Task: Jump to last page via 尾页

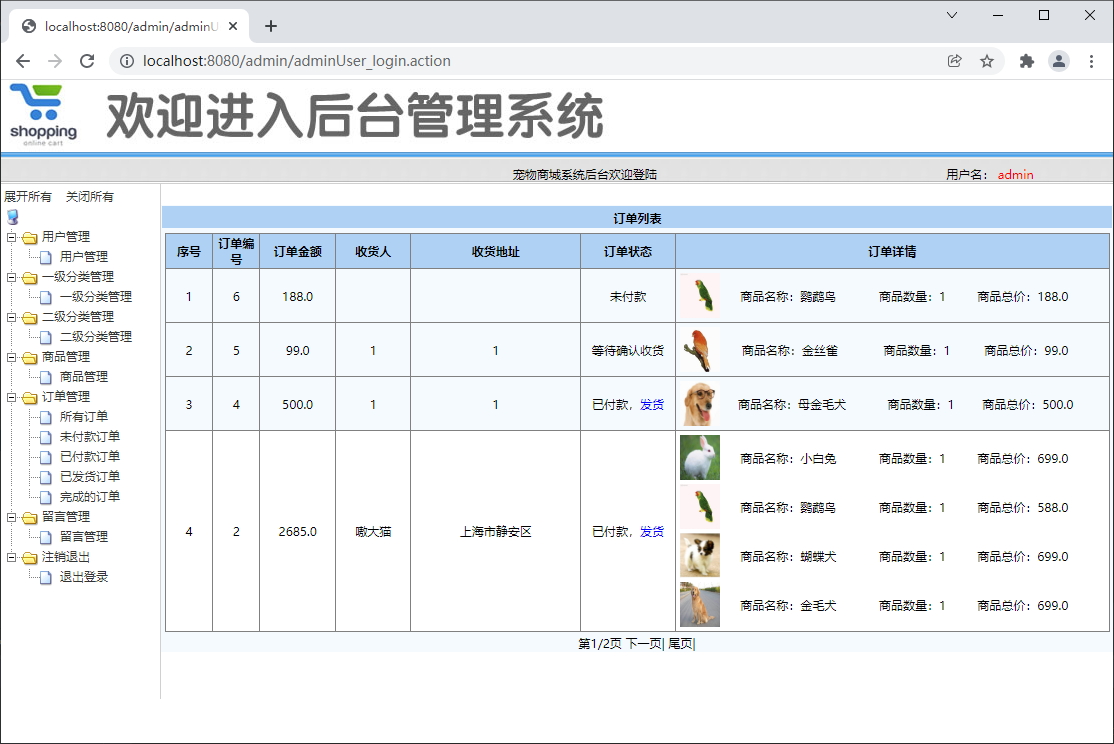Action: tap(681, 643)
